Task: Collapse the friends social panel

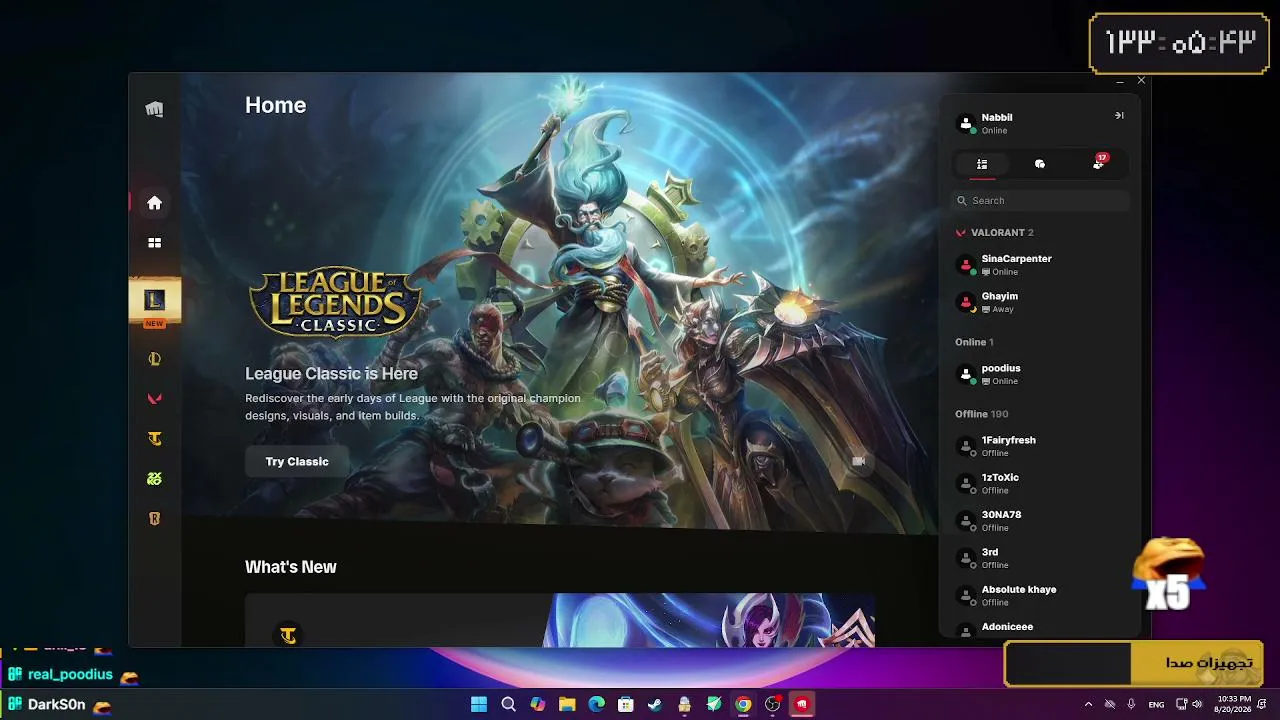Action: point(1119,116)
